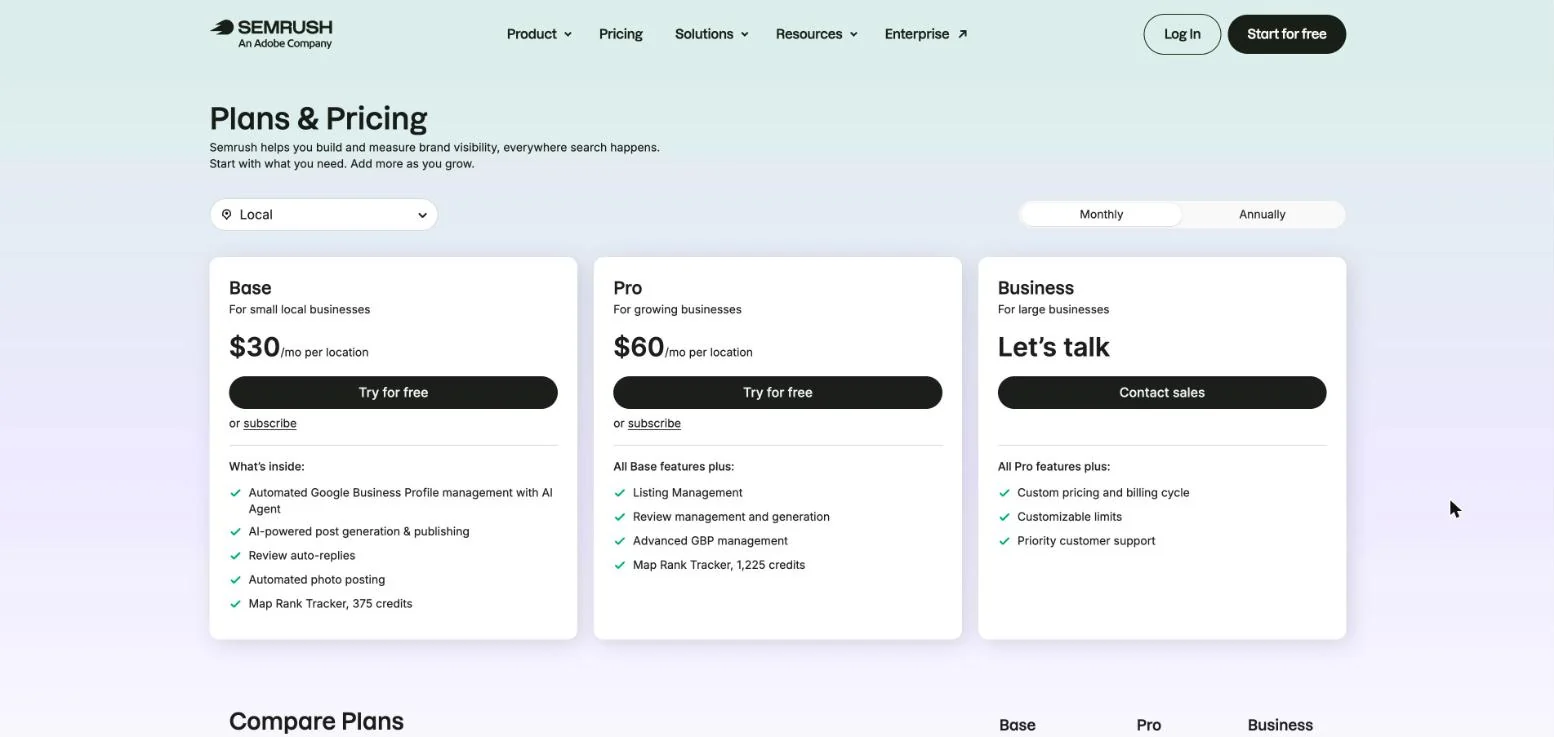The image size is (1554, 737).
Task: Click "Customizable limits" feature text
Action: point(1069,517)
